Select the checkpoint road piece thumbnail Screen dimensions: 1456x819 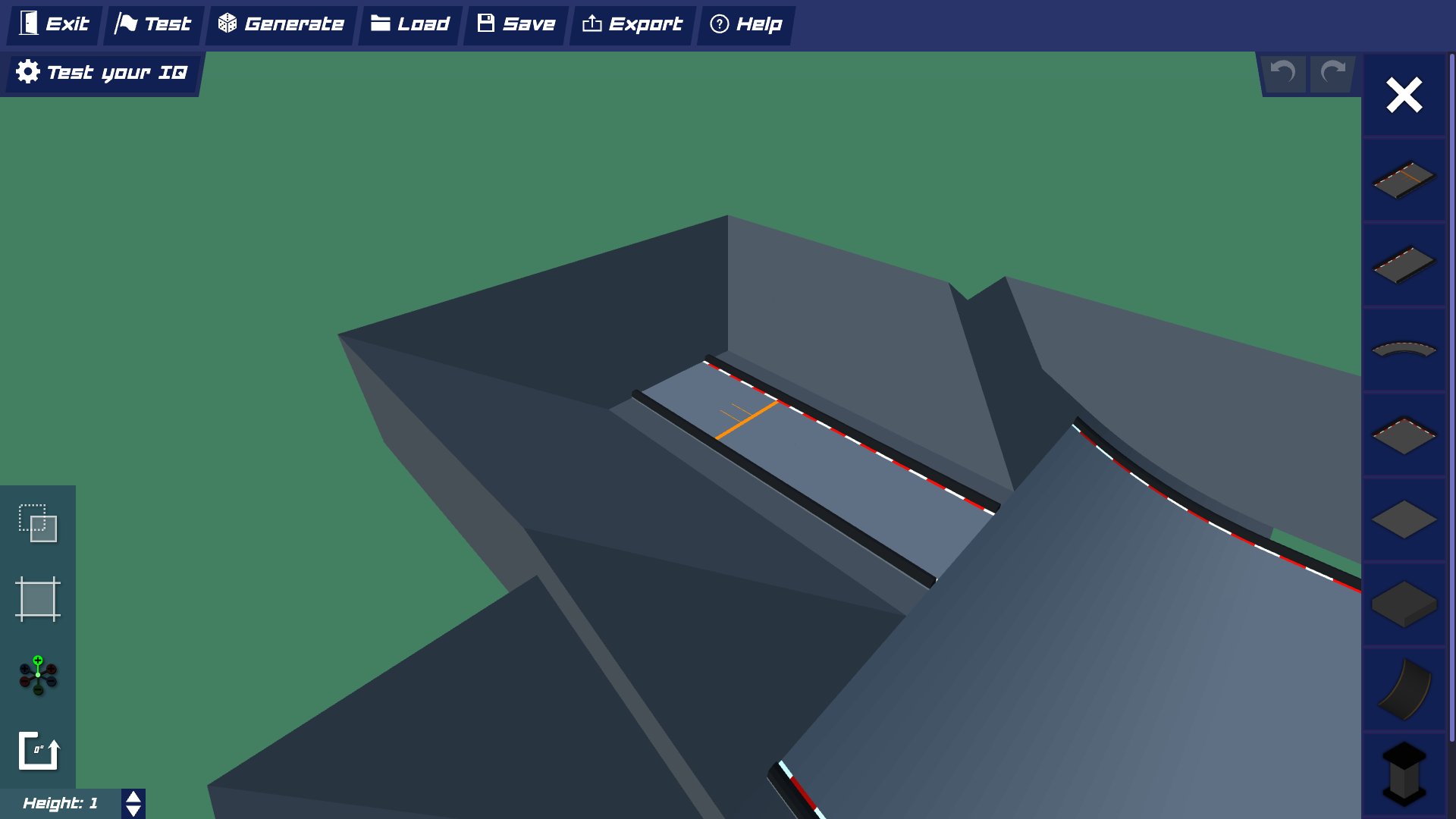coord(1404,180)
